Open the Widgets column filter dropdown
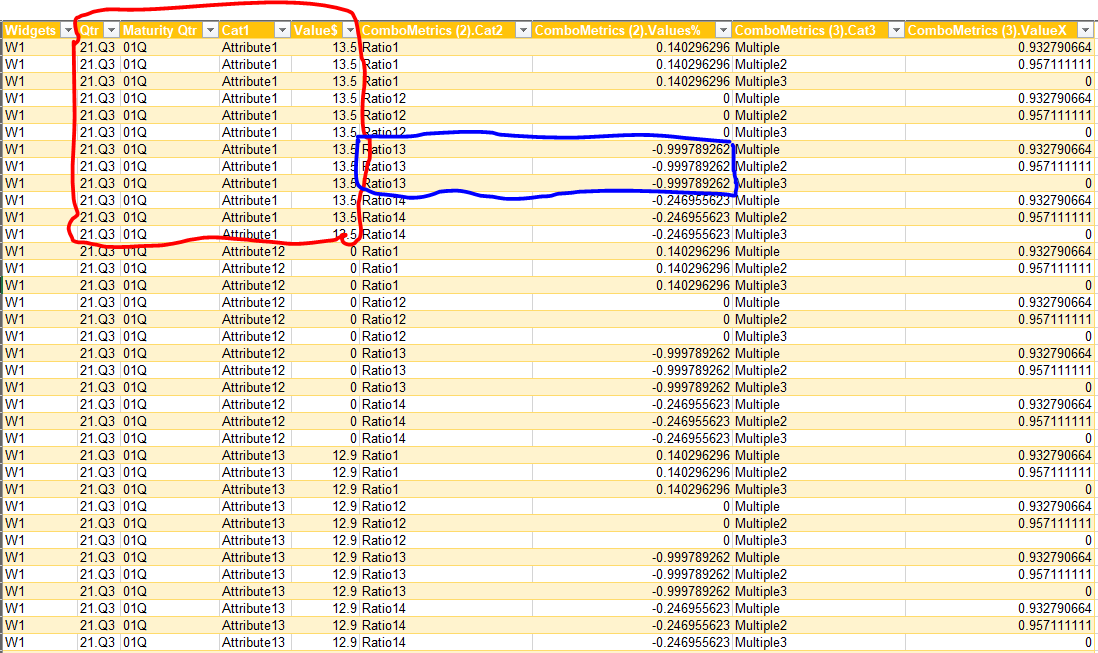Viewport: 1098px width, 653px height. [68, 30]
